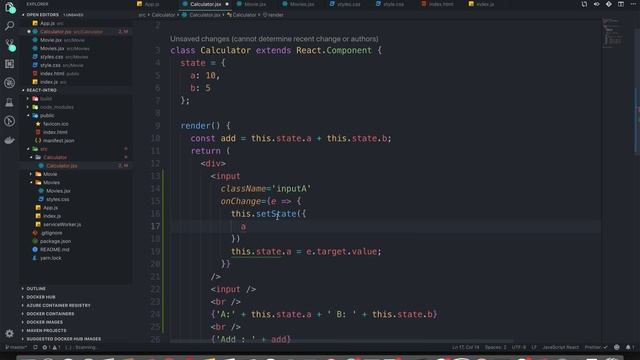This screenshot has height=360, width=640.
Task: Open notifications bell in status bar
Action: tap(629, 347)
